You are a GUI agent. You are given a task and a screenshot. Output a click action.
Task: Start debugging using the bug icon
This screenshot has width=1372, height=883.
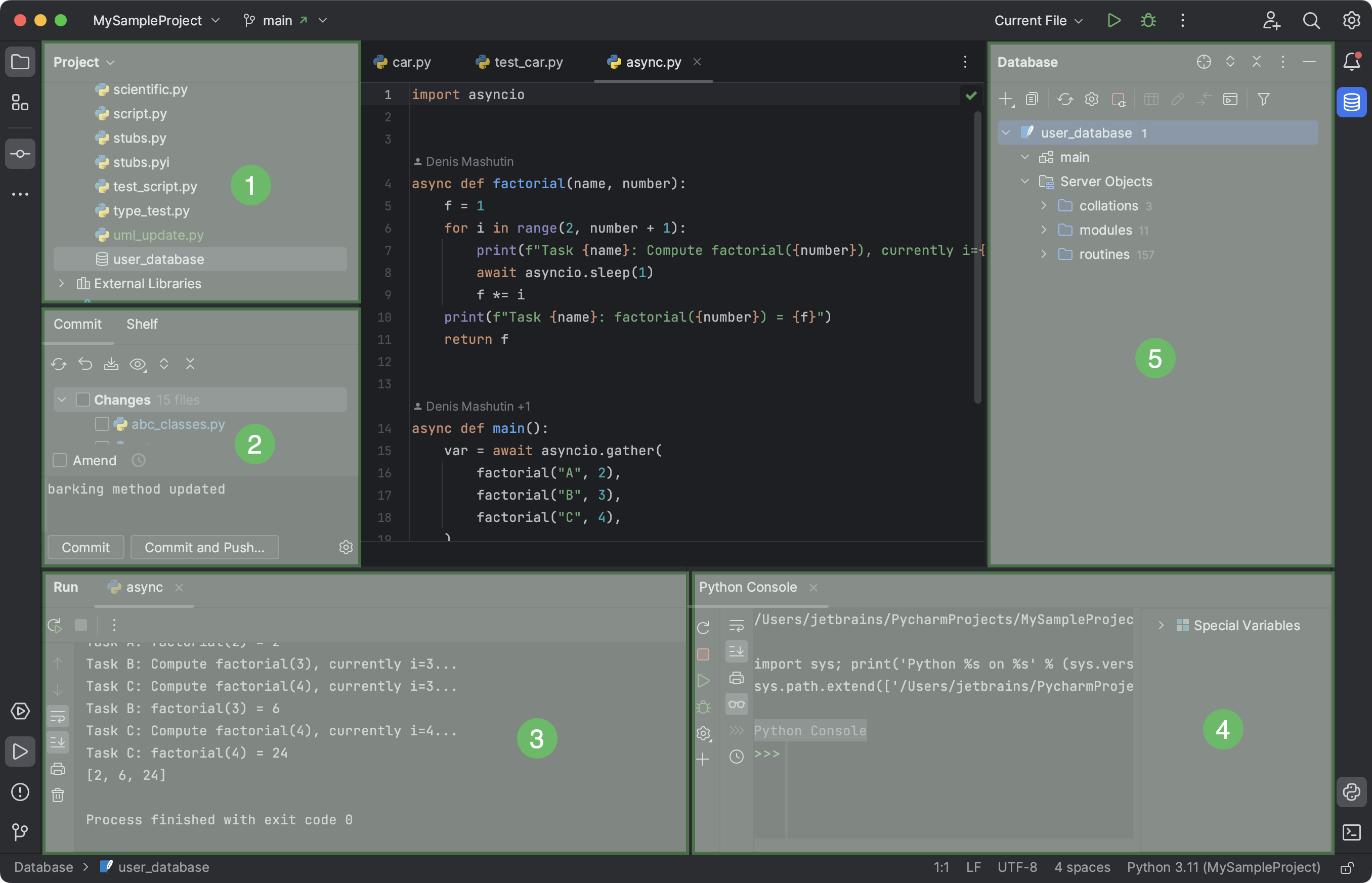coord(1147,20)
